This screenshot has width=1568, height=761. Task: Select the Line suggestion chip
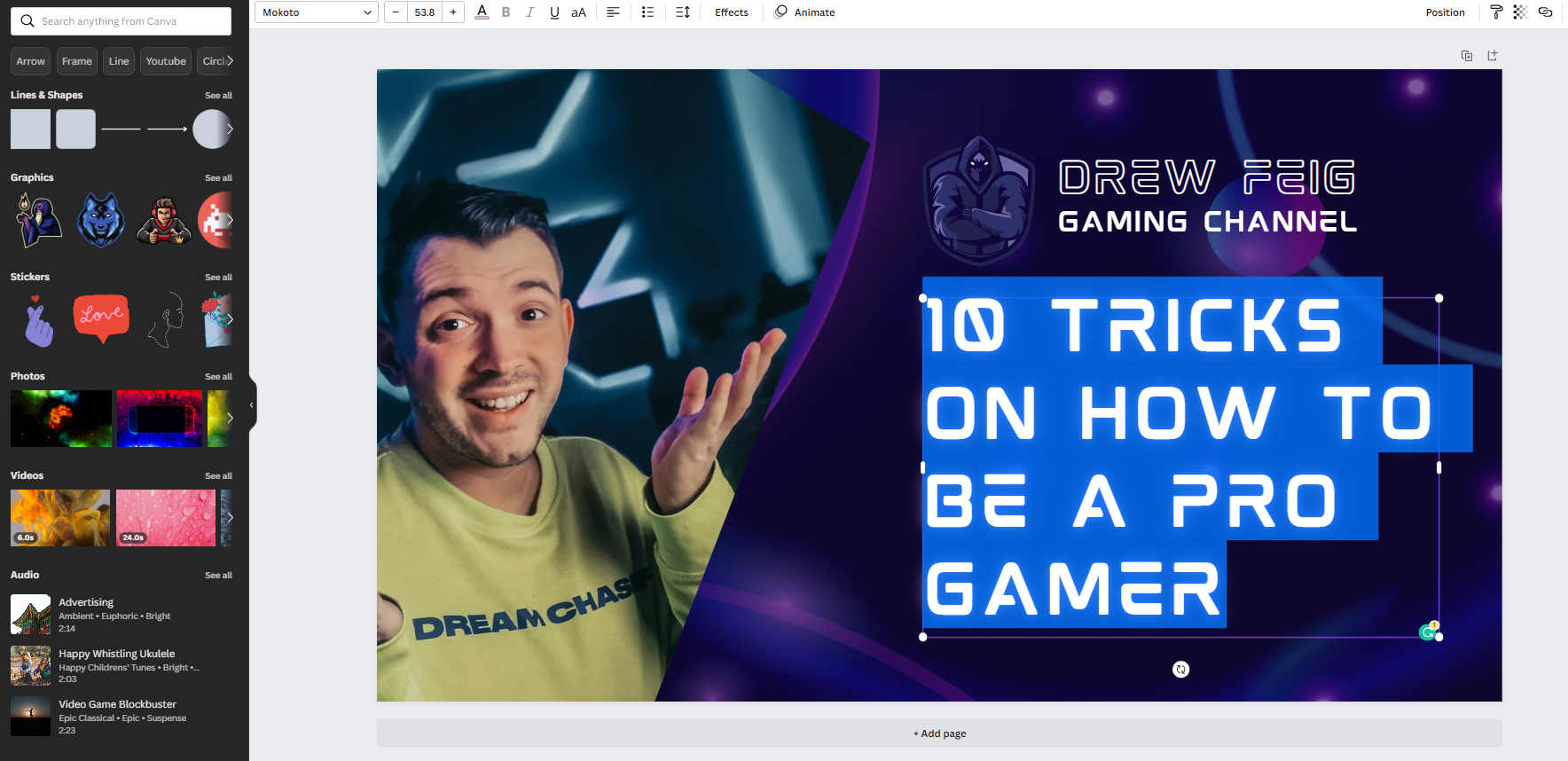tap(119, 61)
